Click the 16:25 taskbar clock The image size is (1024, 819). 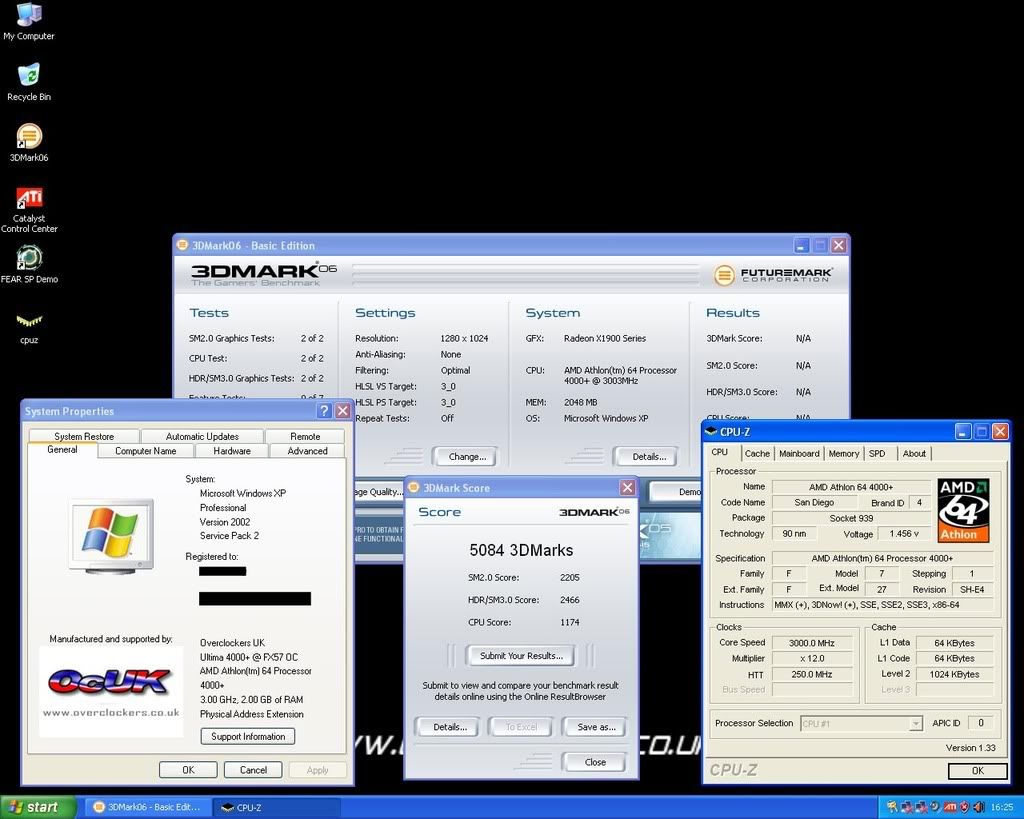click(1002, 807)
